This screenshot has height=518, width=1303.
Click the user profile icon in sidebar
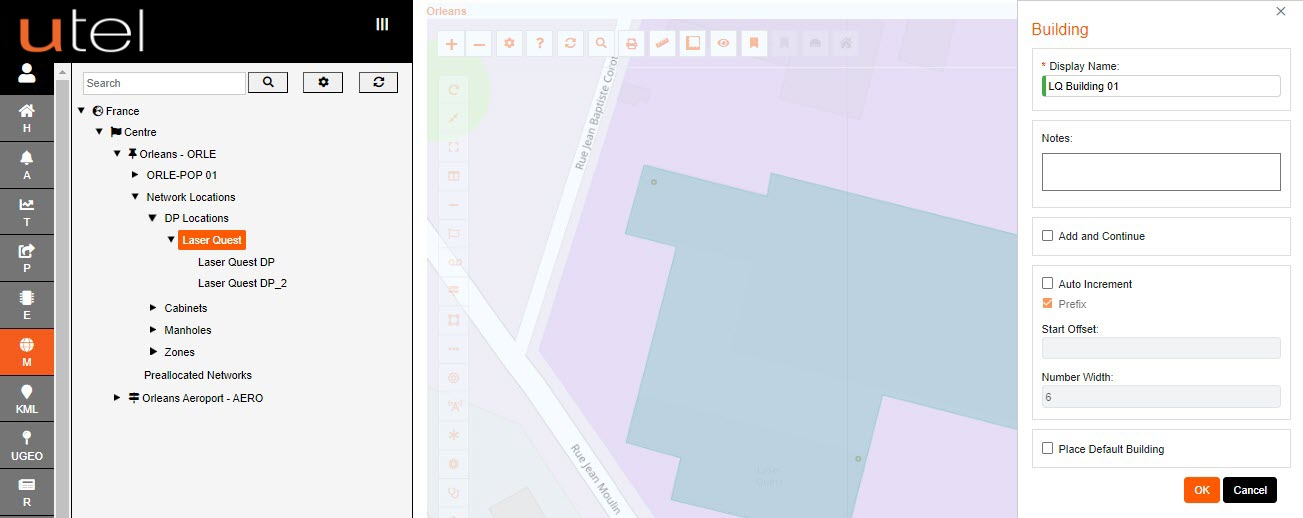tap(27, 73)
